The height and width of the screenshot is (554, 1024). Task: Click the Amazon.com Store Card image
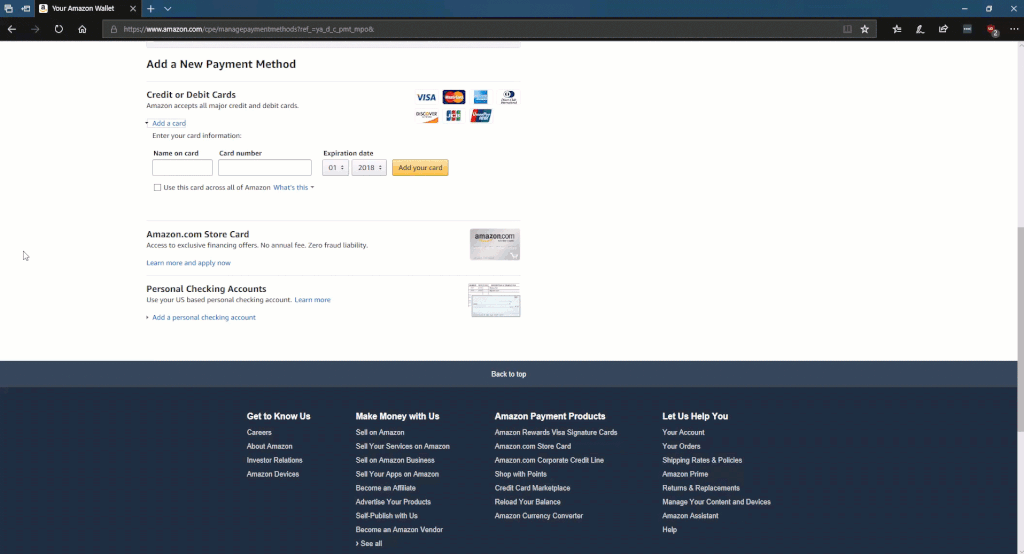(495, 244)
